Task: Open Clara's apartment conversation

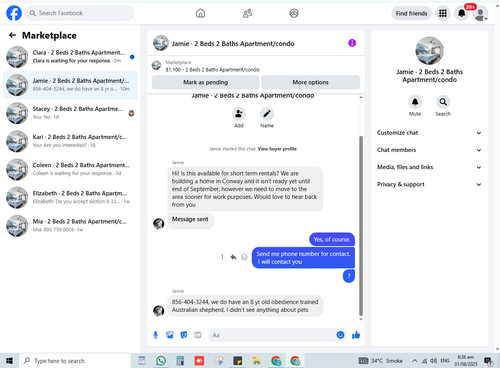Action: 70,57
